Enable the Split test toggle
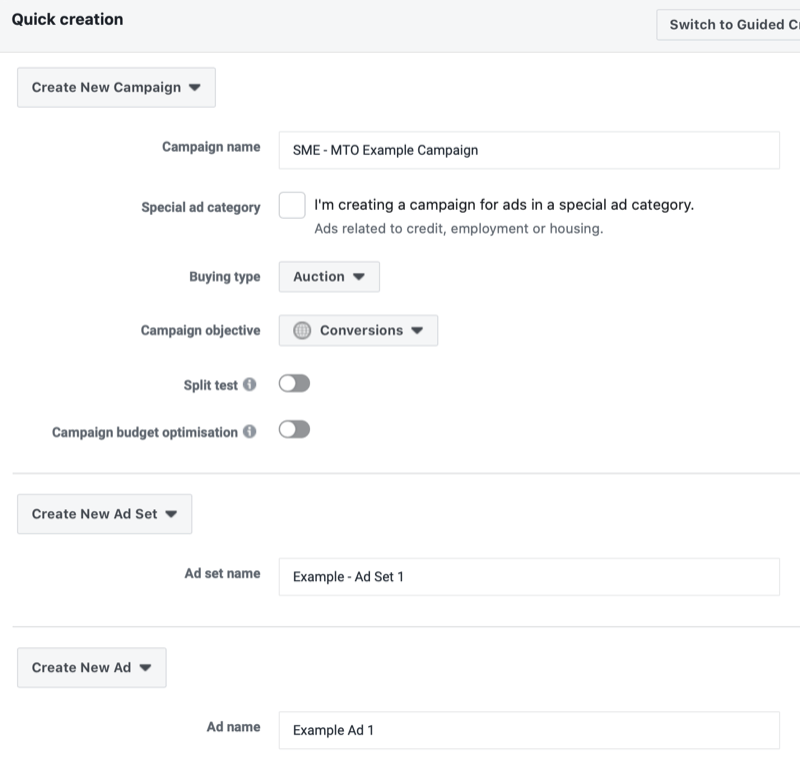The height and width of the screenshot is (763, 800). [295, 383]
